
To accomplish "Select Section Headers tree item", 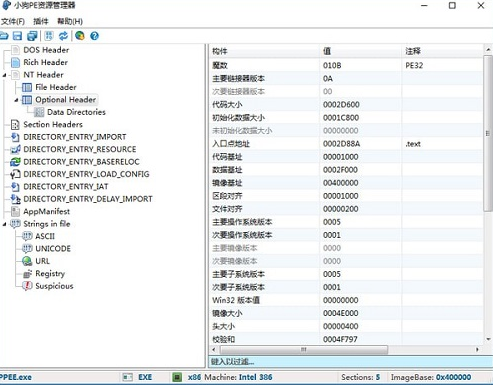I will (53, 125).
